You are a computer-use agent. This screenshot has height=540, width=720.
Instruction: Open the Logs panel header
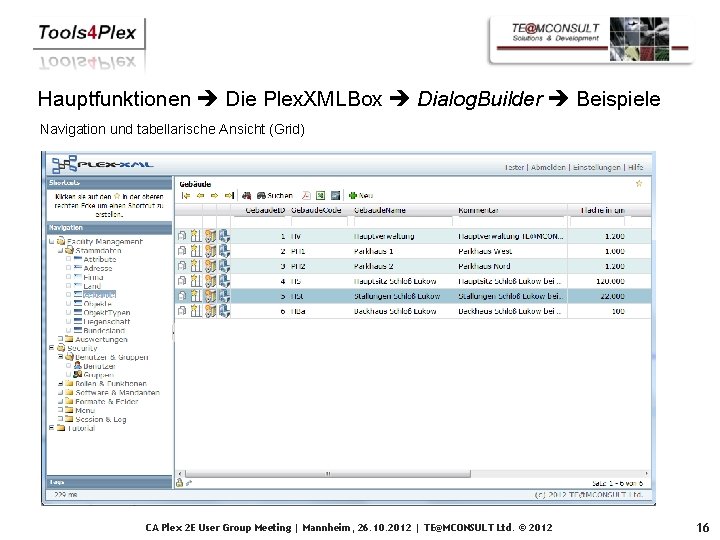point(109,482)
